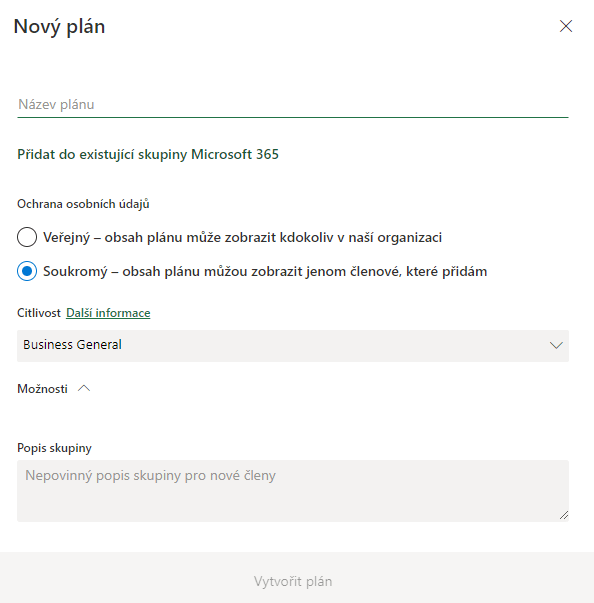Open the Business General sensitivity dropdown
Viewport: 594px width, 603px height.
(x=293, y=345)
